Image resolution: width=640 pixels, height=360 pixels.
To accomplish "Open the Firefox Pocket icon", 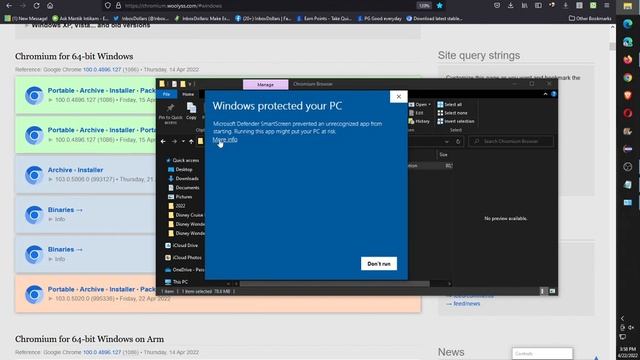I will coord(497,6).
